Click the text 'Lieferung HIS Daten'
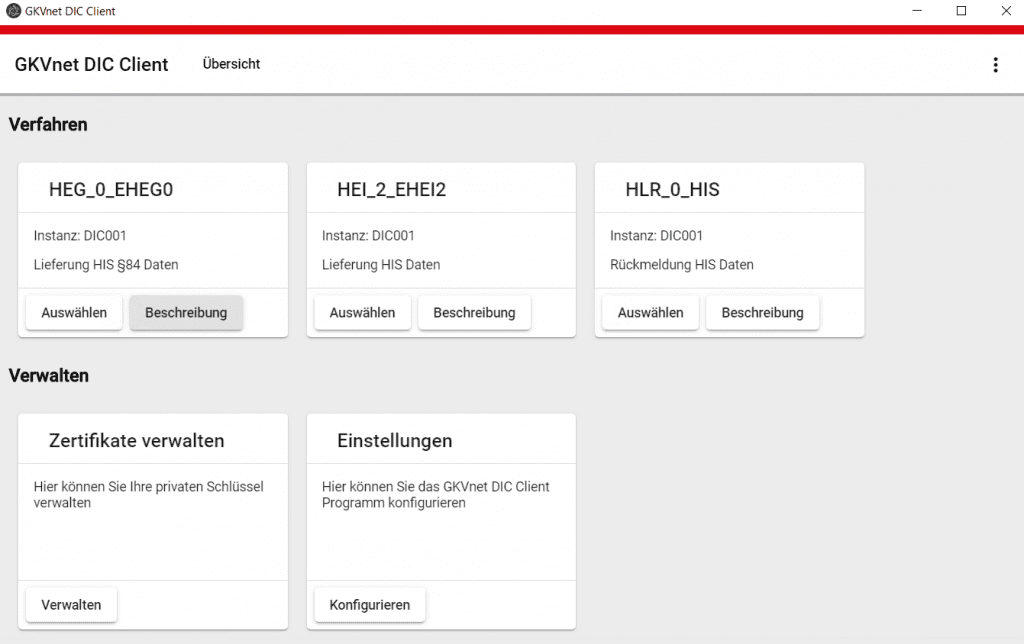 (x=381, y=265)
